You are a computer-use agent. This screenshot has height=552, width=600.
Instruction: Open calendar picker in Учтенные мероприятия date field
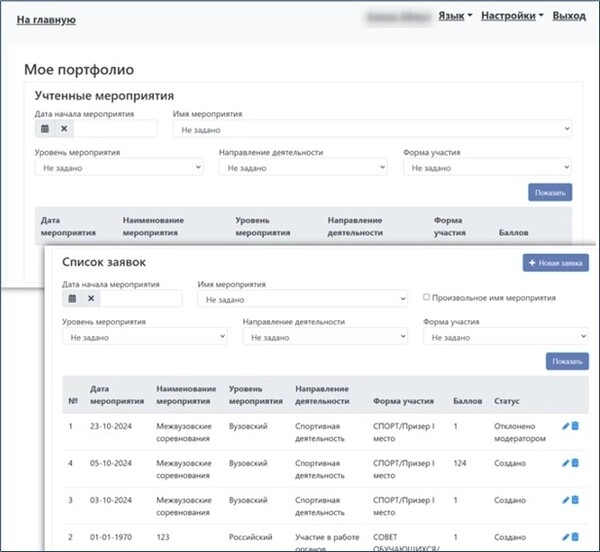point(45,129)
